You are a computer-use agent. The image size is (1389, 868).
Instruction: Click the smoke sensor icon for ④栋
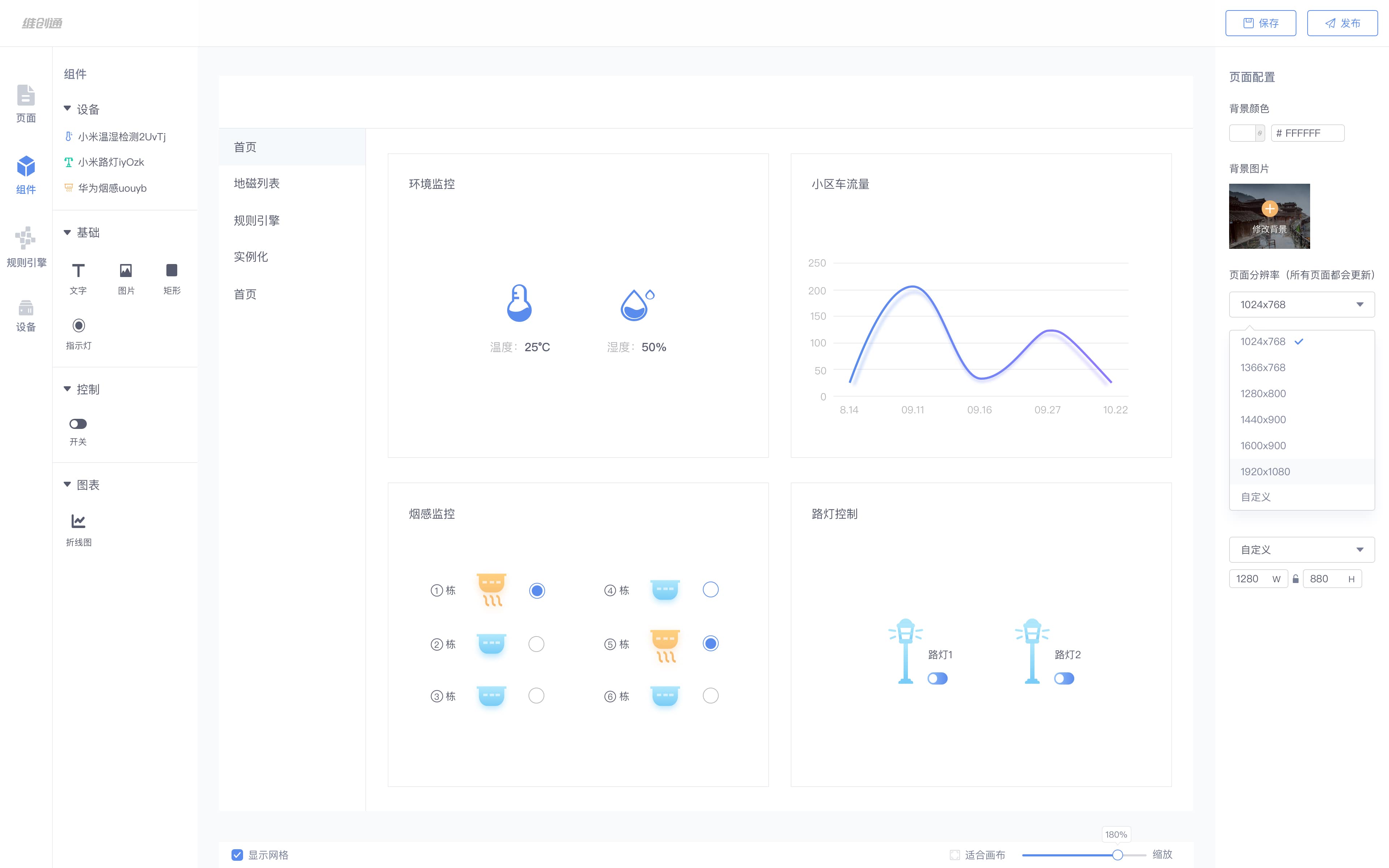[665, 590]
